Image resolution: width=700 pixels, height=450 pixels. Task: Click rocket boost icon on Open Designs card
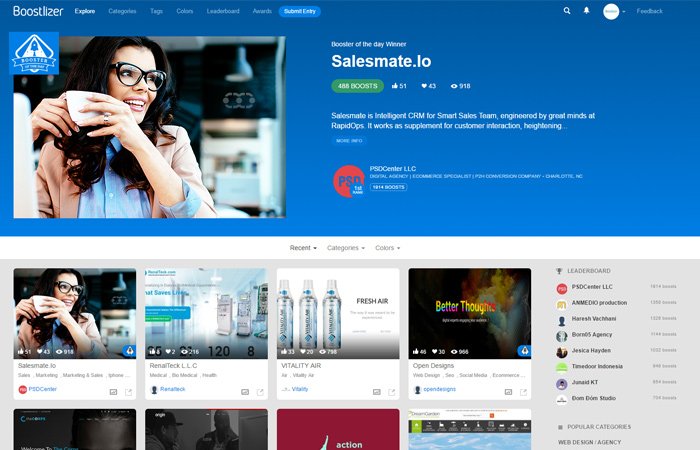525,351
